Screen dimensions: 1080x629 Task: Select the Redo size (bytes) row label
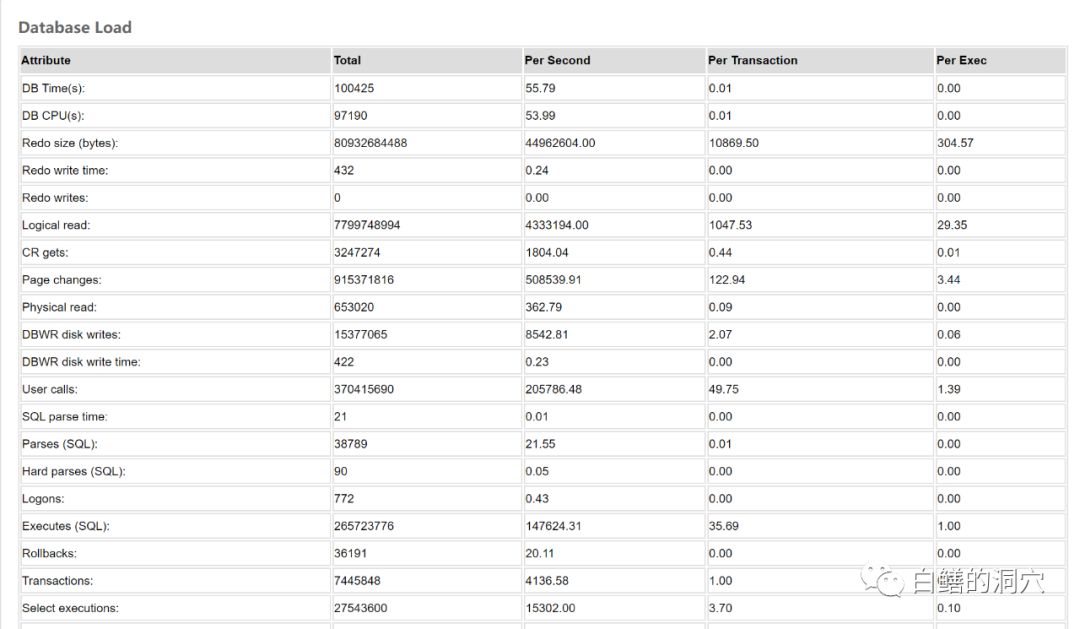77,143
